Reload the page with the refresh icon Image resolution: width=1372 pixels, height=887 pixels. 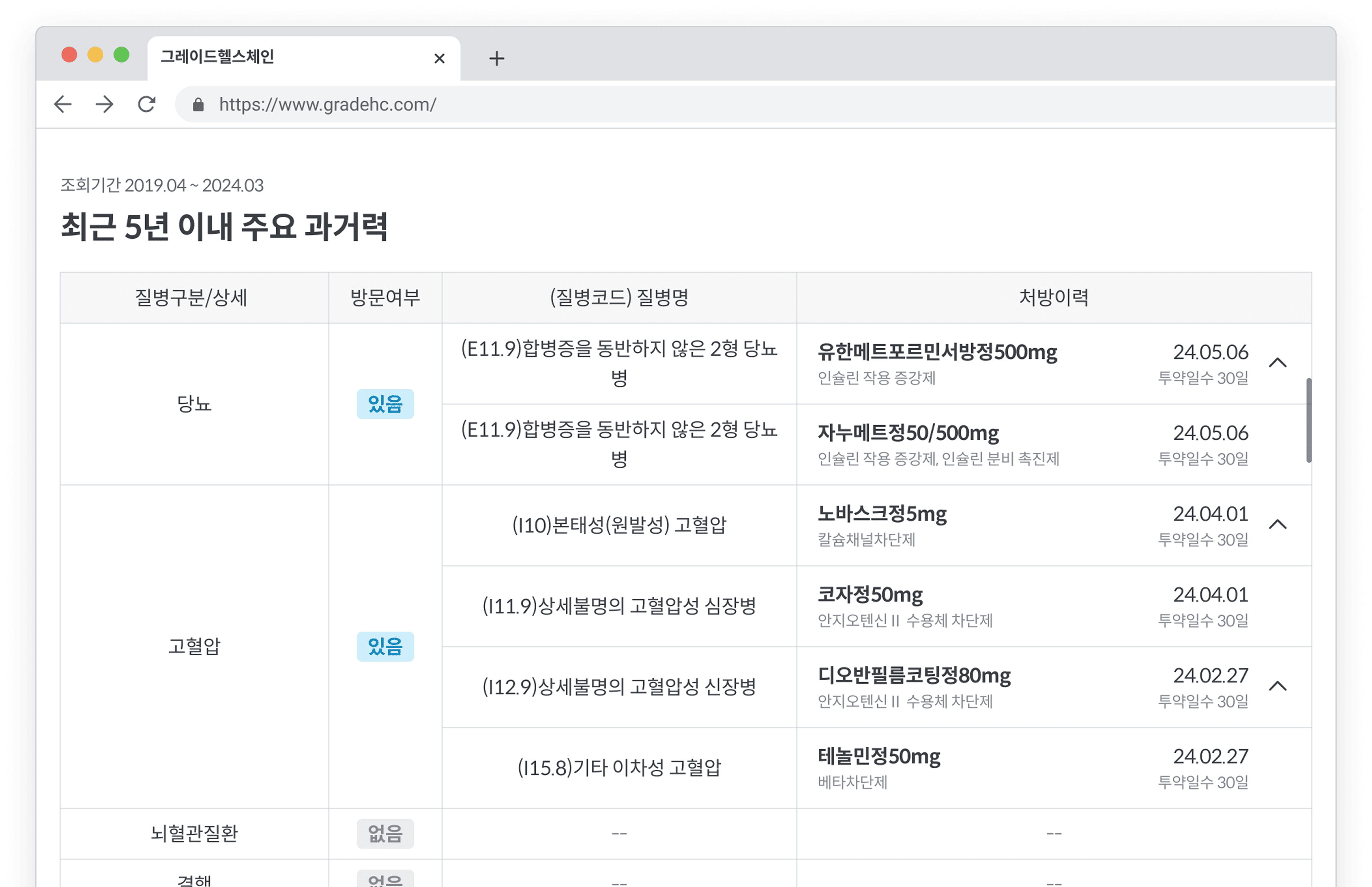tap(147, 104)
